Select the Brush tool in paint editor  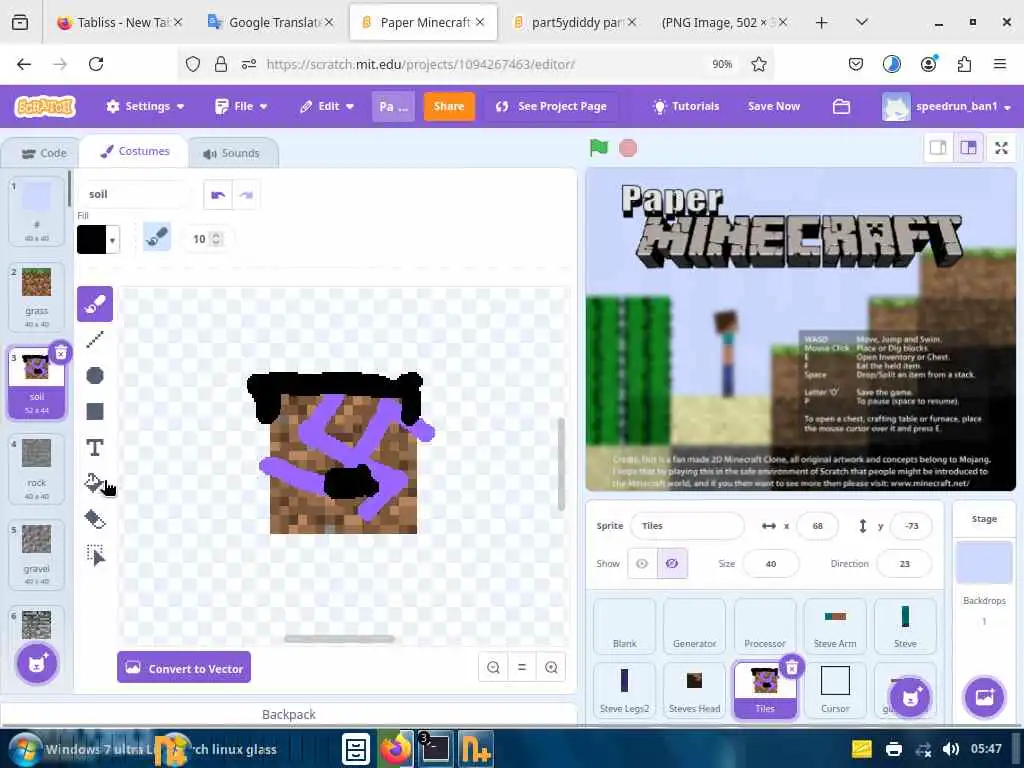[x=95, y=304]
